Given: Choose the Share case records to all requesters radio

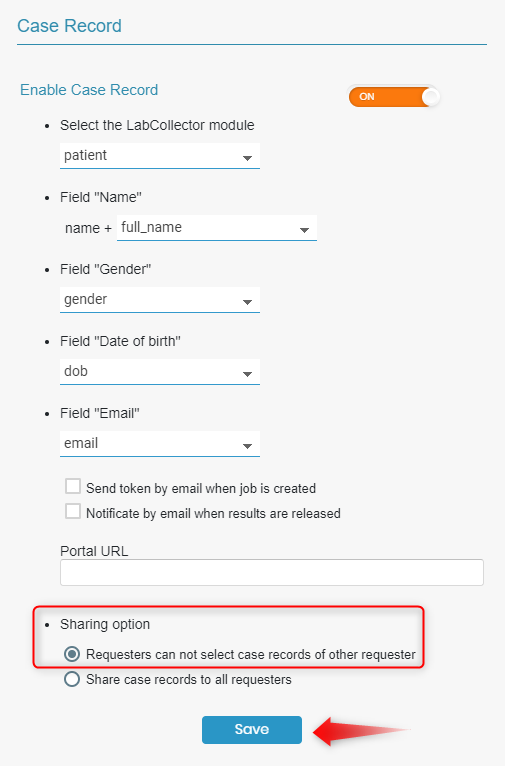Looking at the screenshot, I should point(72,679).
